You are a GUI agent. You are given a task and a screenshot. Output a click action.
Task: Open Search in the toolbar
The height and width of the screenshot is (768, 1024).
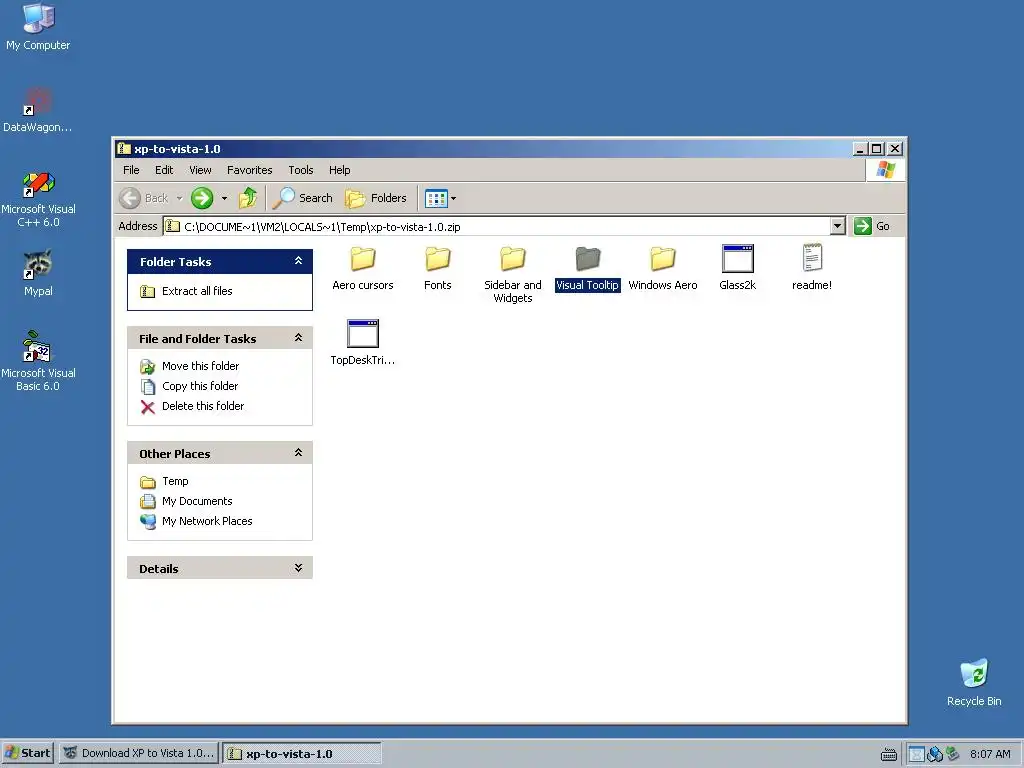302,198
